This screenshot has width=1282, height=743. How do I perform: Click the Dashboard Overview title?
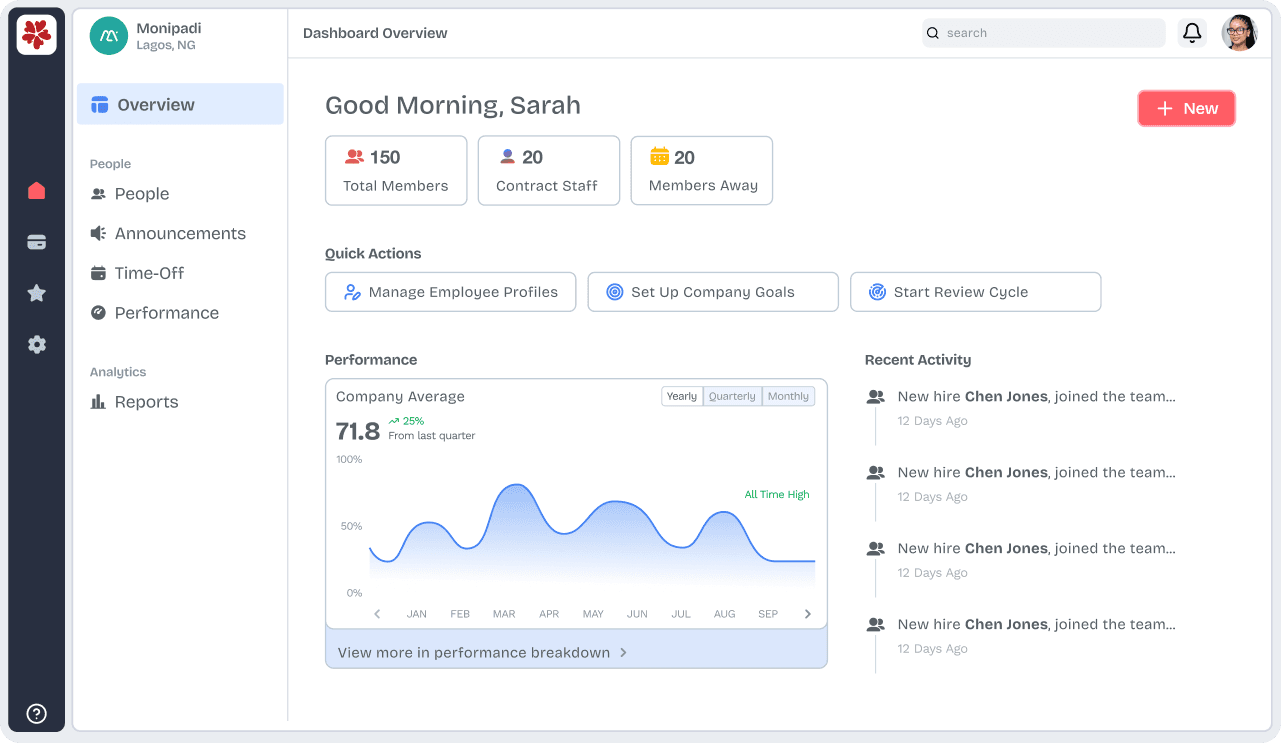pyautogui.click(x=375, y=33)
